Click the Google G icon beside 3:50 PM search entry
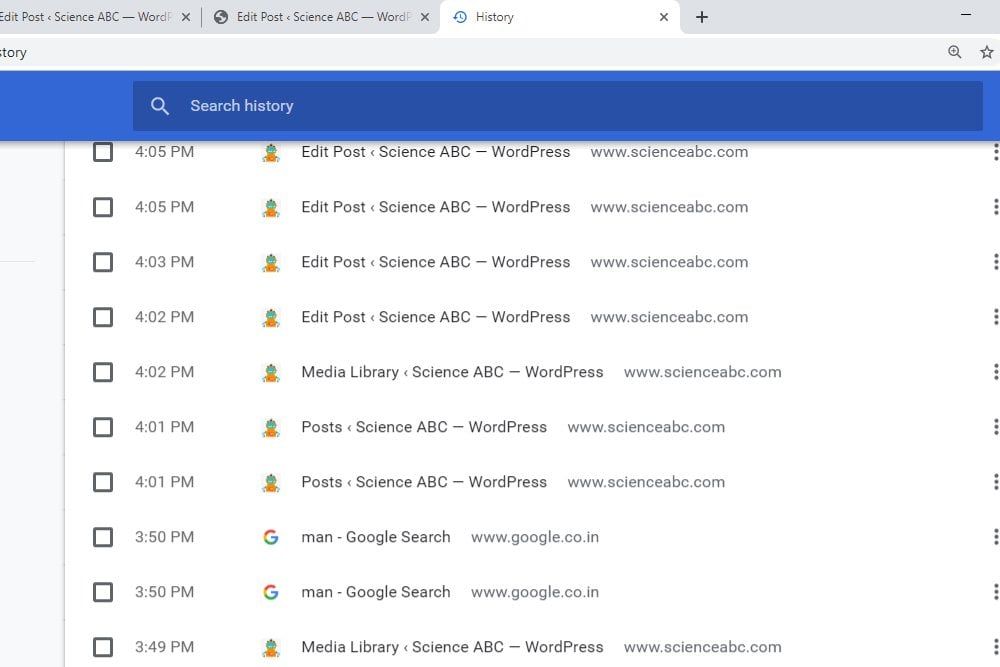 point(270,537)
